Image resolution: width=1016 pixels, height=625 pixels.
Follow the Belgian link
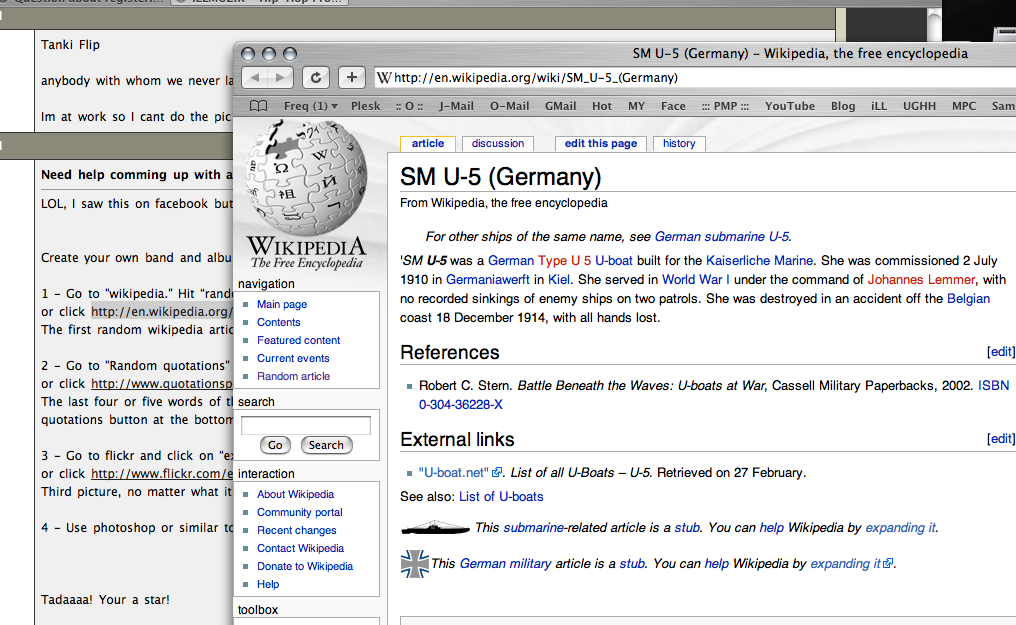968,299
